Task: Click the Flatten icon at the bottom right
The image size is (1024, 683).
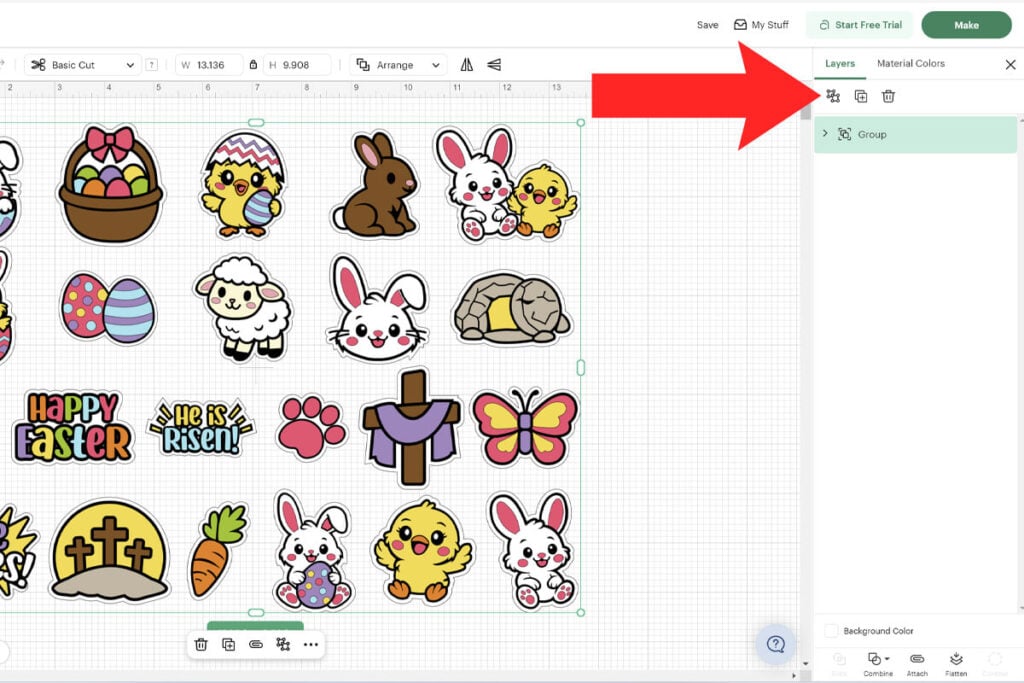Action: [955, 662]
